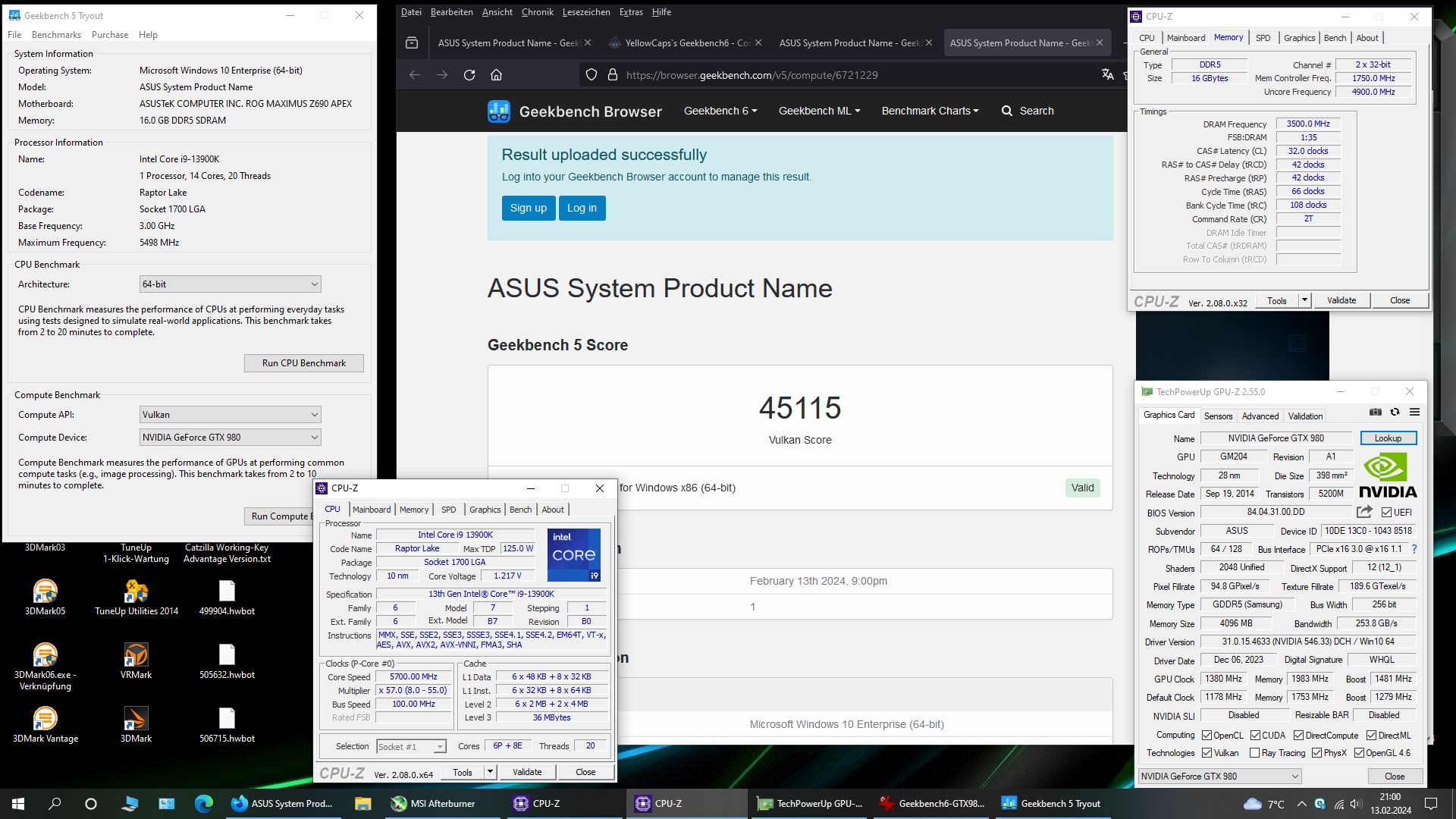This screenshot has height=819, width=1456.
Task: Click the tab overview icon in browser
Action: pos(412,43)
